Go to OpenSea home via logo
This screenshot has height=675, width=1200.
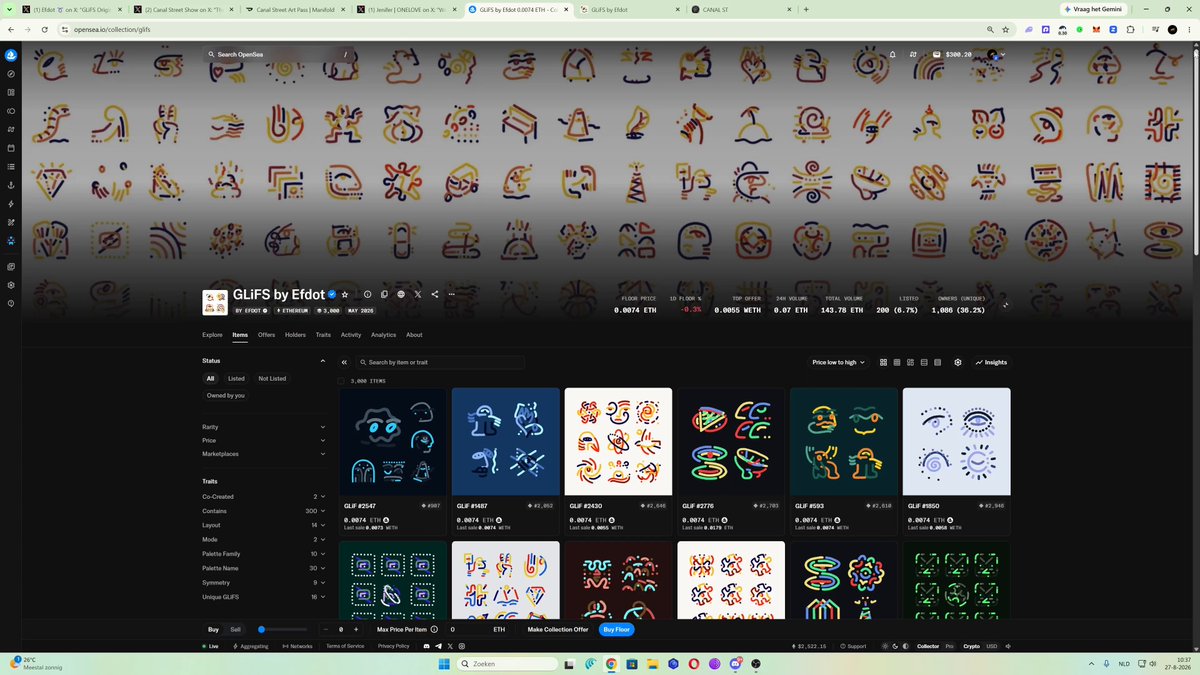(10, 55)
